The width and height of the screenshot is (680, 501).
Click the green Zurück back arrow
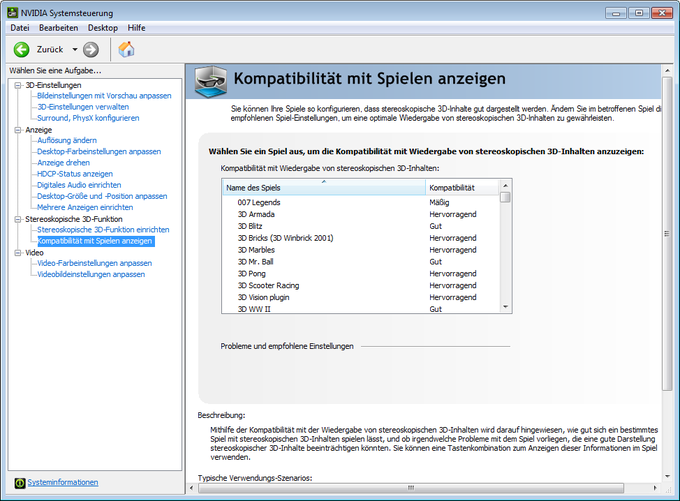tap(21, 49)
